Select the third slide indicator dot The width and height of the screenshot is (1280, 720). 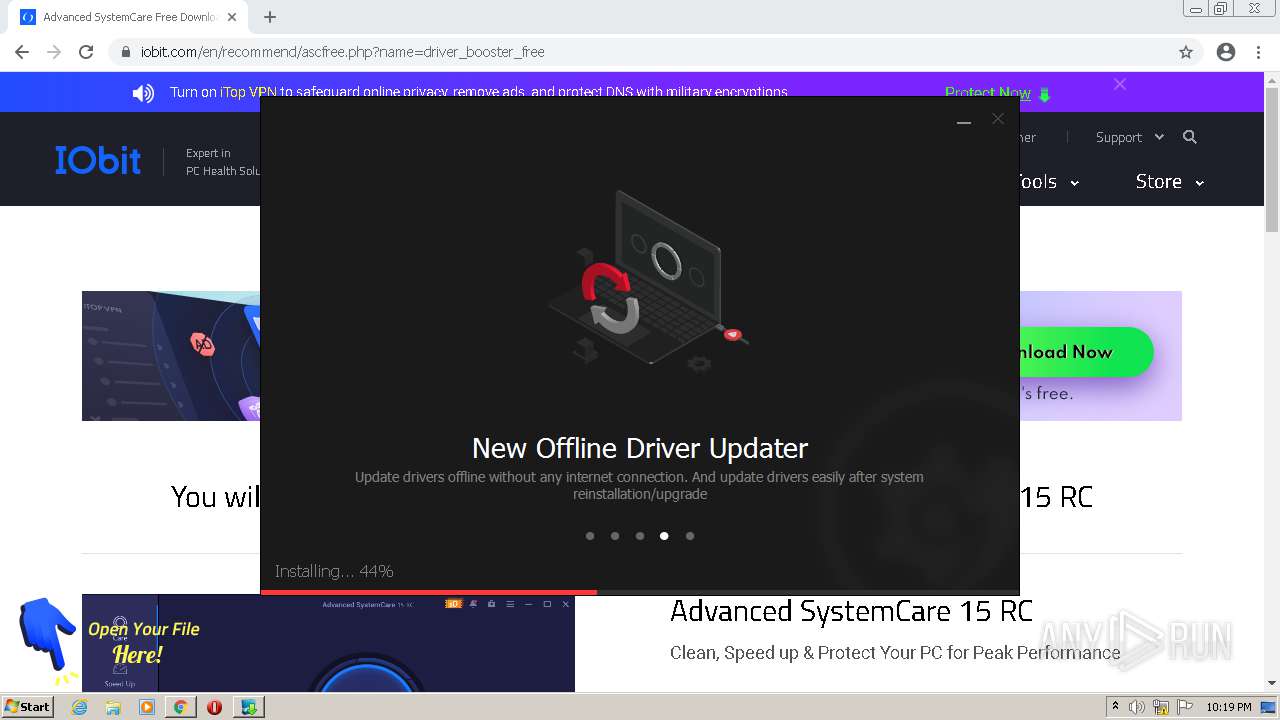pos(640,536)
